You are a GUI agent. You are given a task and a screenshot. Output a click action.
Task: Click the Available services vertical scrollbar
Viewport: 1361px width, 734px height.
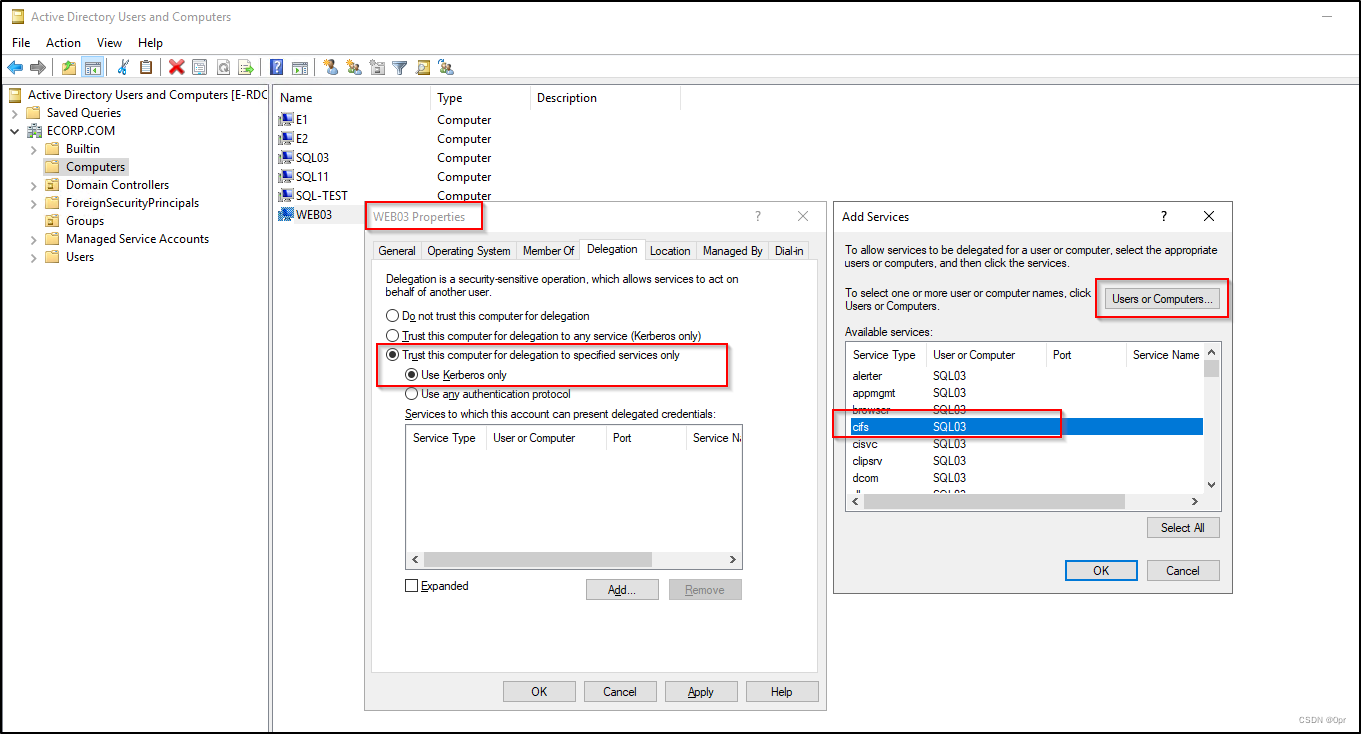tap(1212, 419)
